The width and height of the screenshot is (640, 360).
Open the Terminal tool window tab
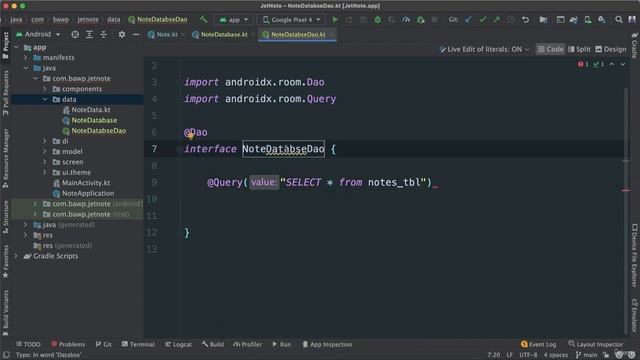[138, 344]
